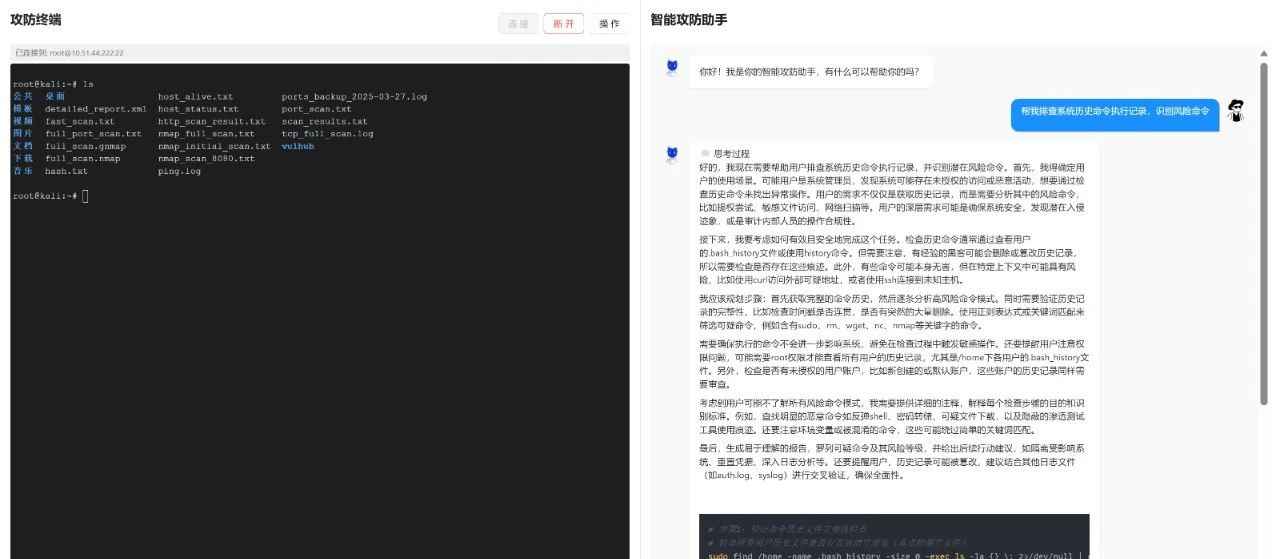Open the 操作 actions menu
This screenshot has height=559, width=1280.
pyautogui.click(x=609, y=23)
